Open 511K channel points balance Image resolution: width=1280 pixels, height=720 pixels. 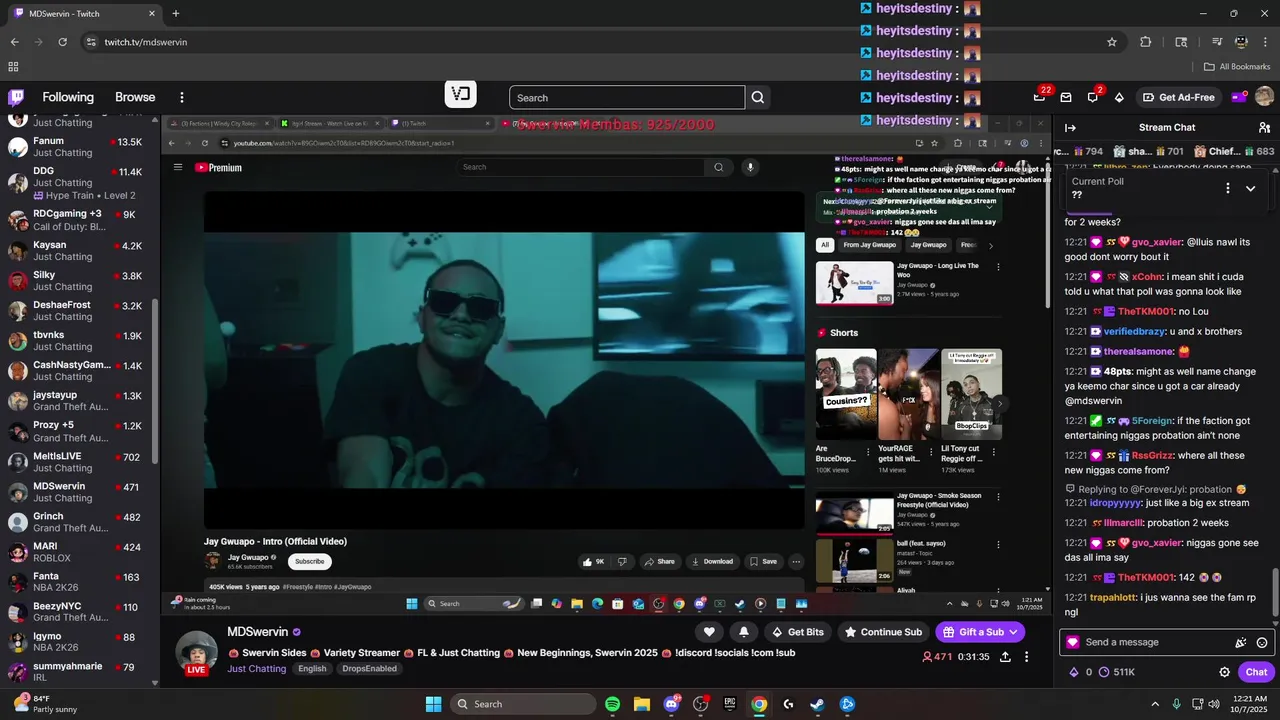1116,672
